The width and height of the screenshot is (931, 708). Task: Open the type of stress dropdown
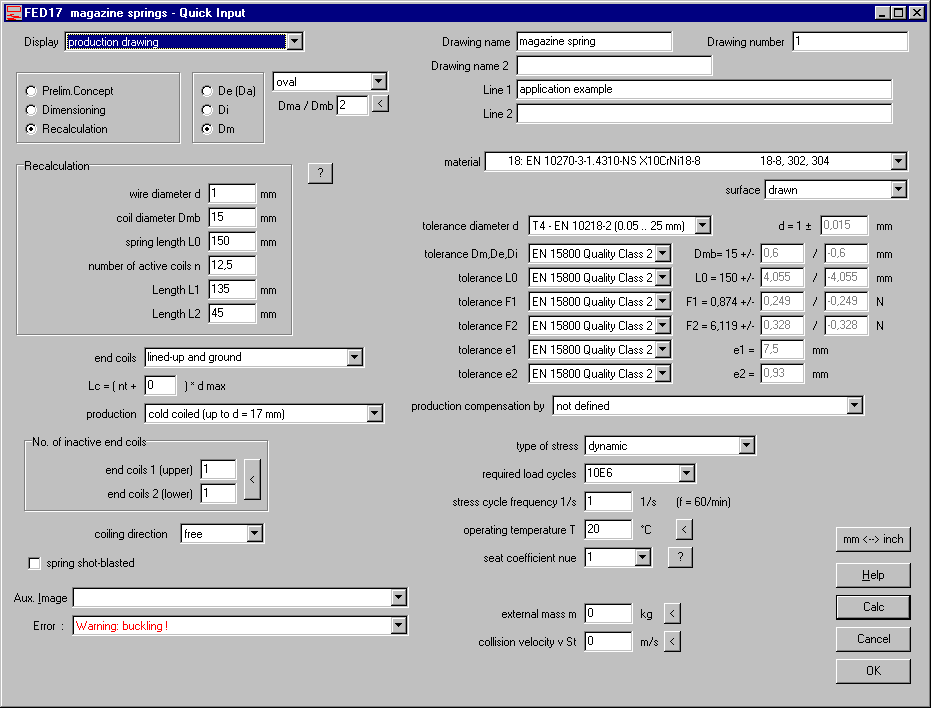point(746,445)
